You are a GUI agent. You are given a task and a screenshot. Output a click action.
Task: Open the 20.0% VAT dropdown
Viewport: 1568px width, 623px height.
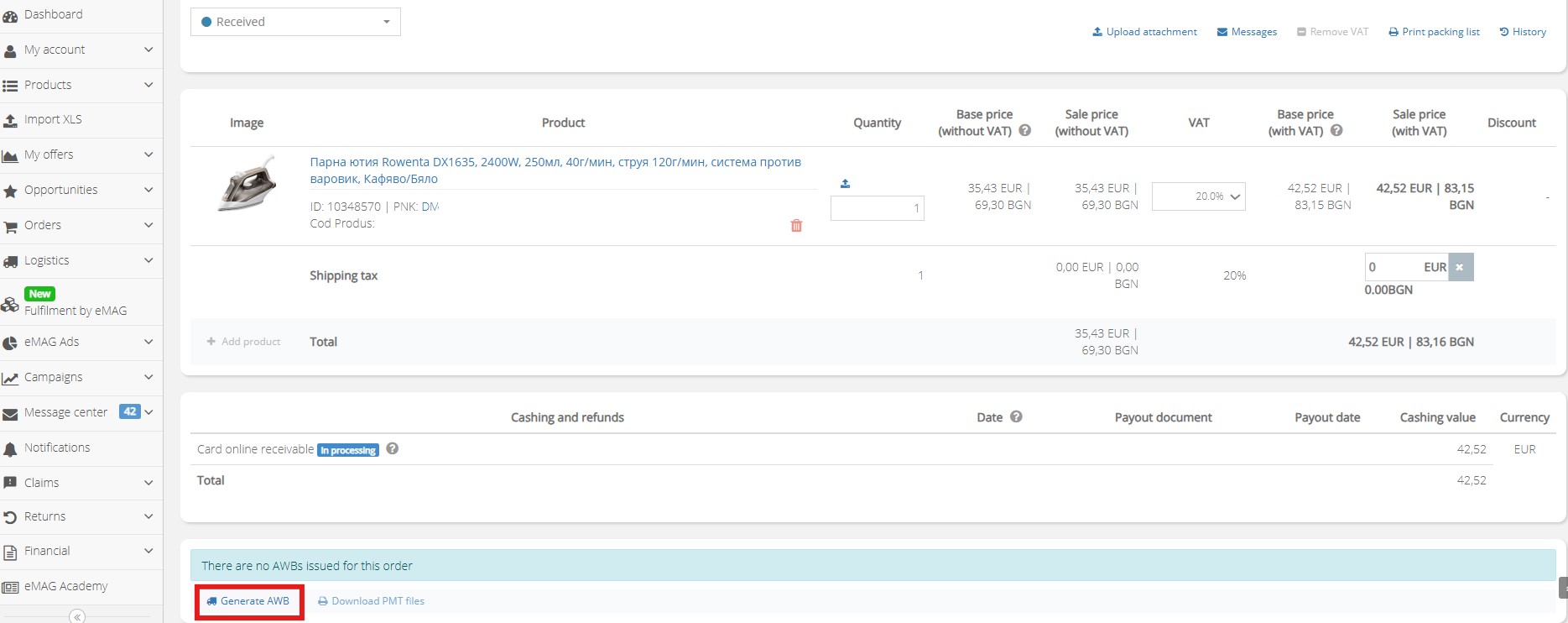tap(1198, 196)
